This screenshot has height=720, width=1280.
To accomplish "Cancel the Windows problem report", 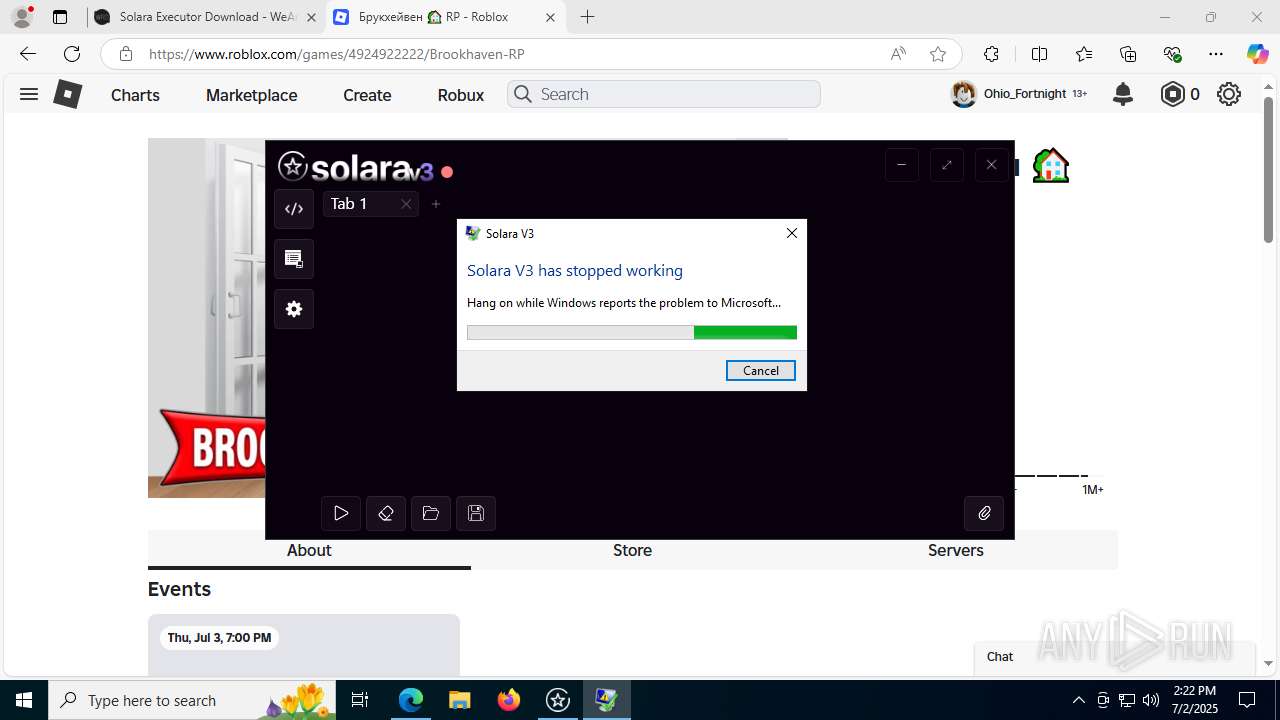I will point(761,370).
